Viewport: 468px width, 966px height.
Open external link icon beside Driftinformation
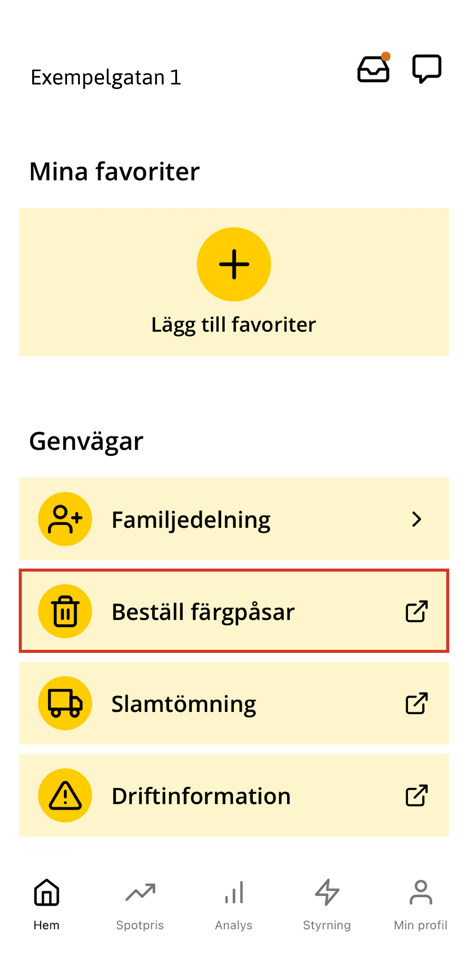[417, 795]
